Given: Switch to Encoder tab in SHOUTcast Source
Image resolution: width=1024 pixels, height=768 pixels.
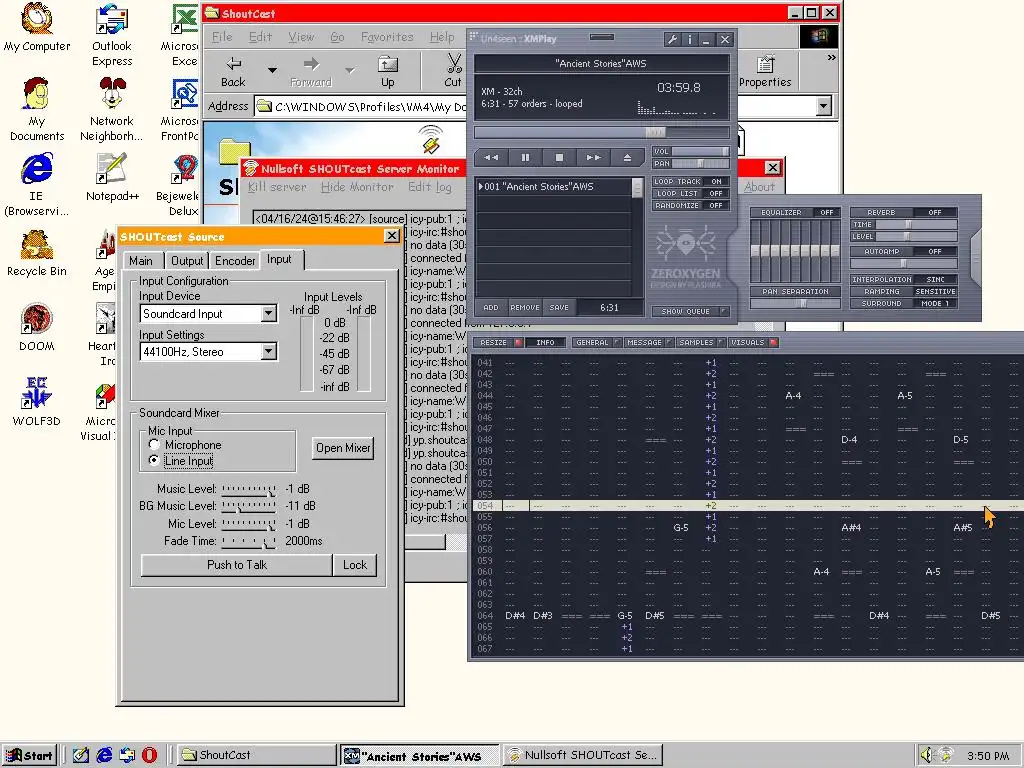Looking at the screenshot, I should coord(235,261).
